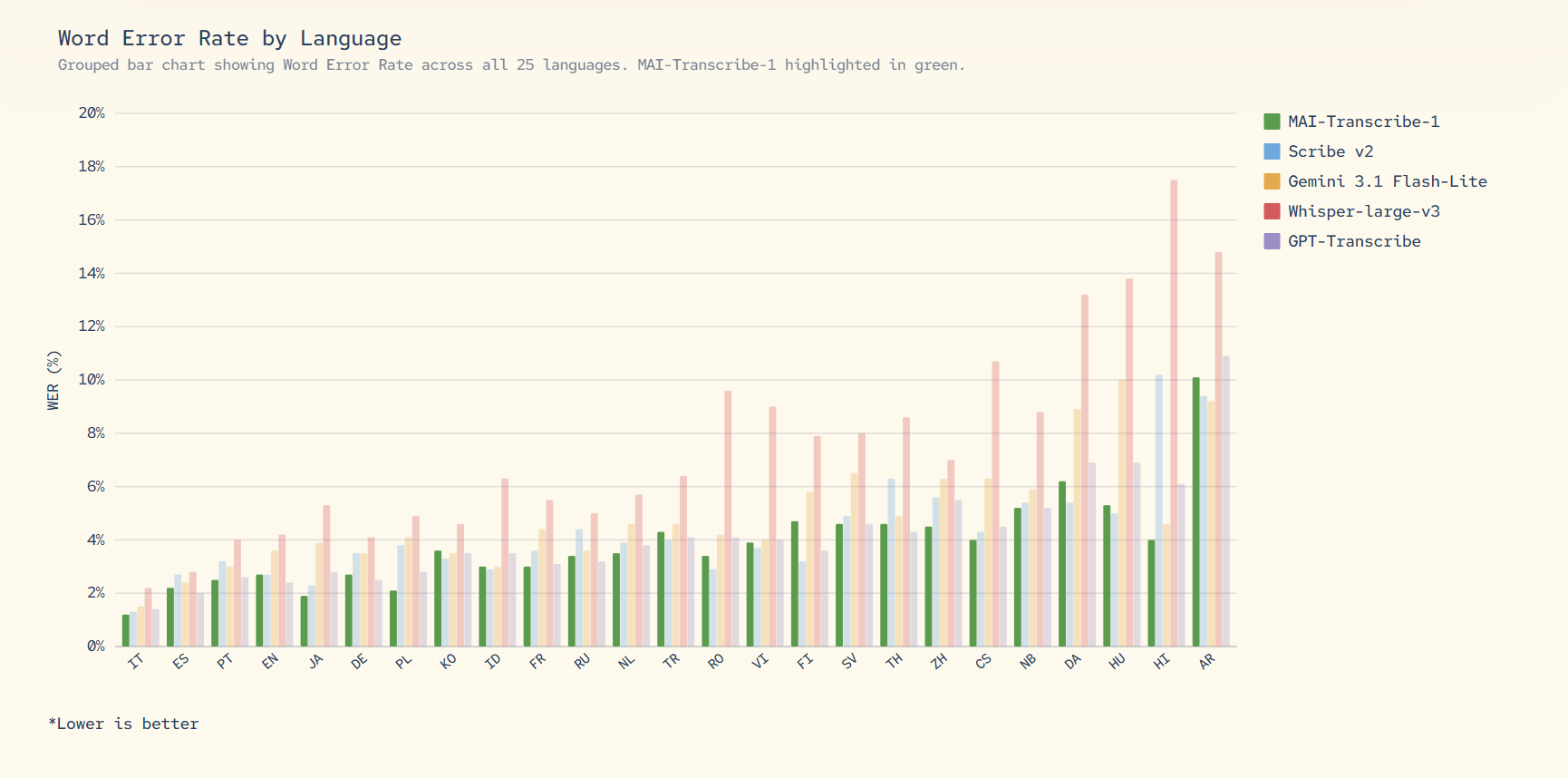
Task: Click the '*Lower is better' footnote
Action: click(x=123, y=724)
